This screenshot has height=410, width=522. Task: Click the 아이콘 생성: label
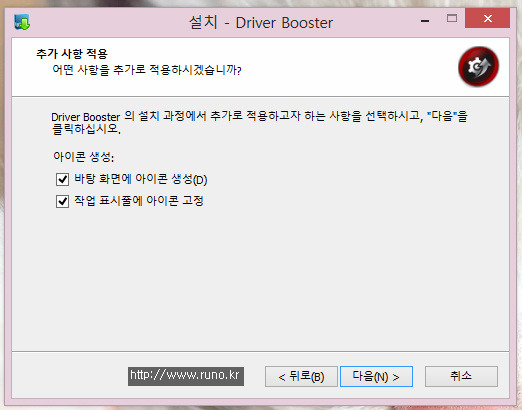click(x=83, y=157)
